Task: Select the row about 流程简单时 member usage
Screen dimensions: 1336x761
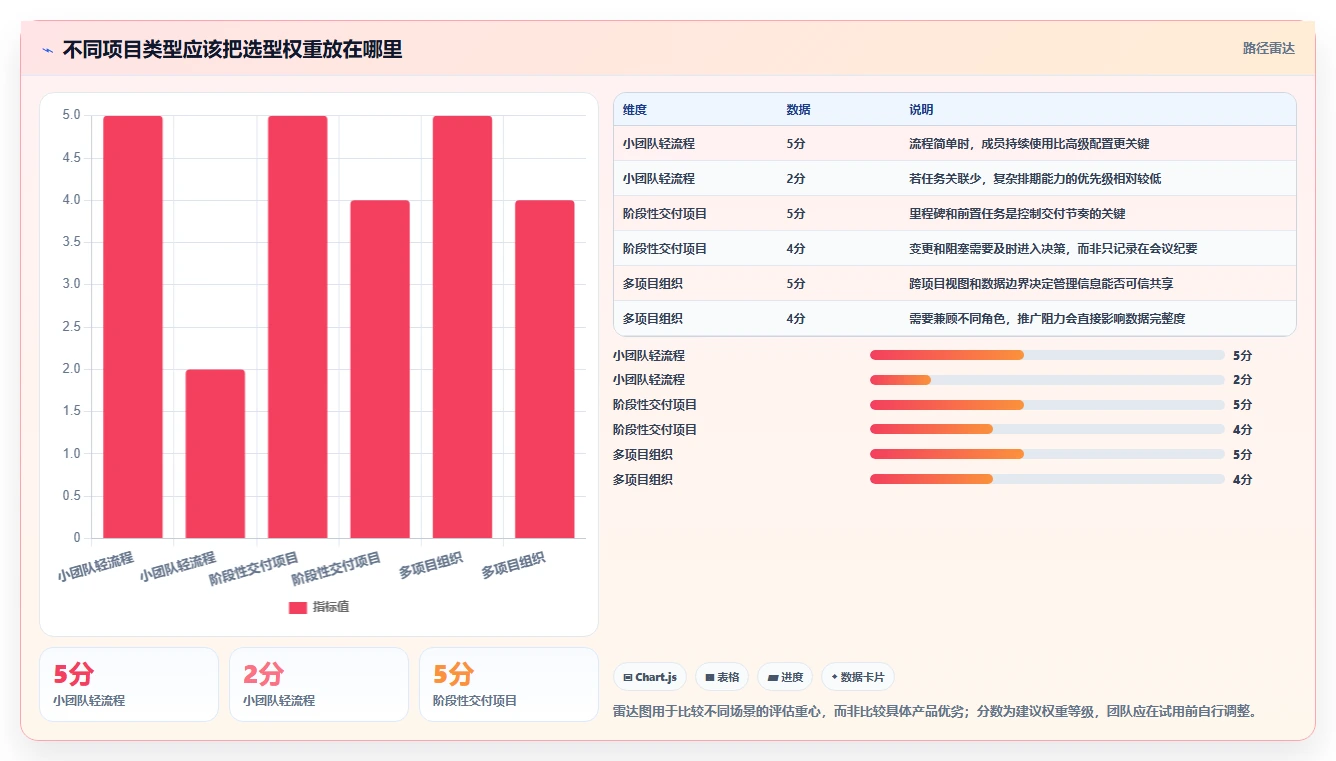Action: [954, 144]
